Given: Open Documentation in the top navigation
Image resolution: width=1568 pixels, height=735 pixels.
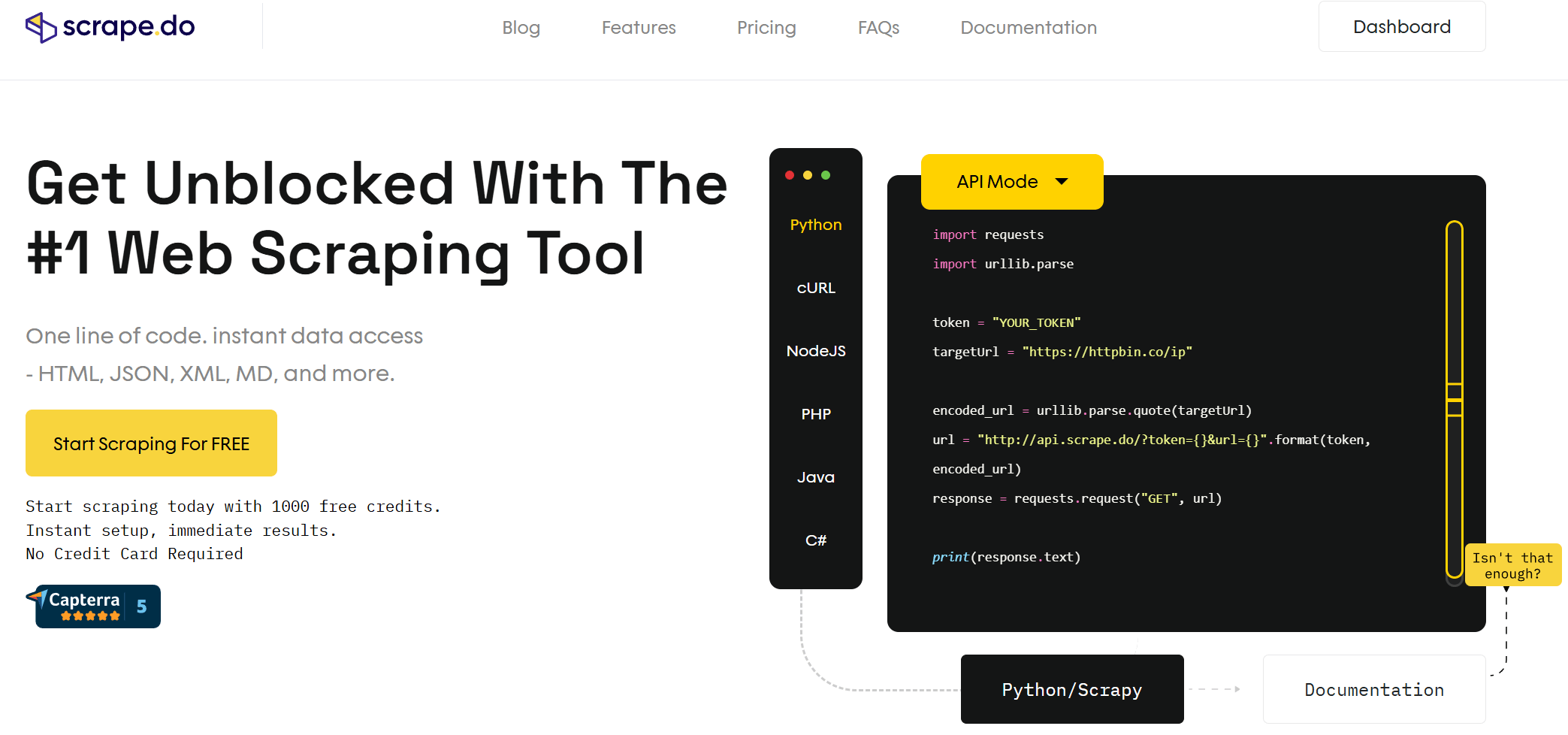Looking at the screenshot, I should [x=1029, y=28].
